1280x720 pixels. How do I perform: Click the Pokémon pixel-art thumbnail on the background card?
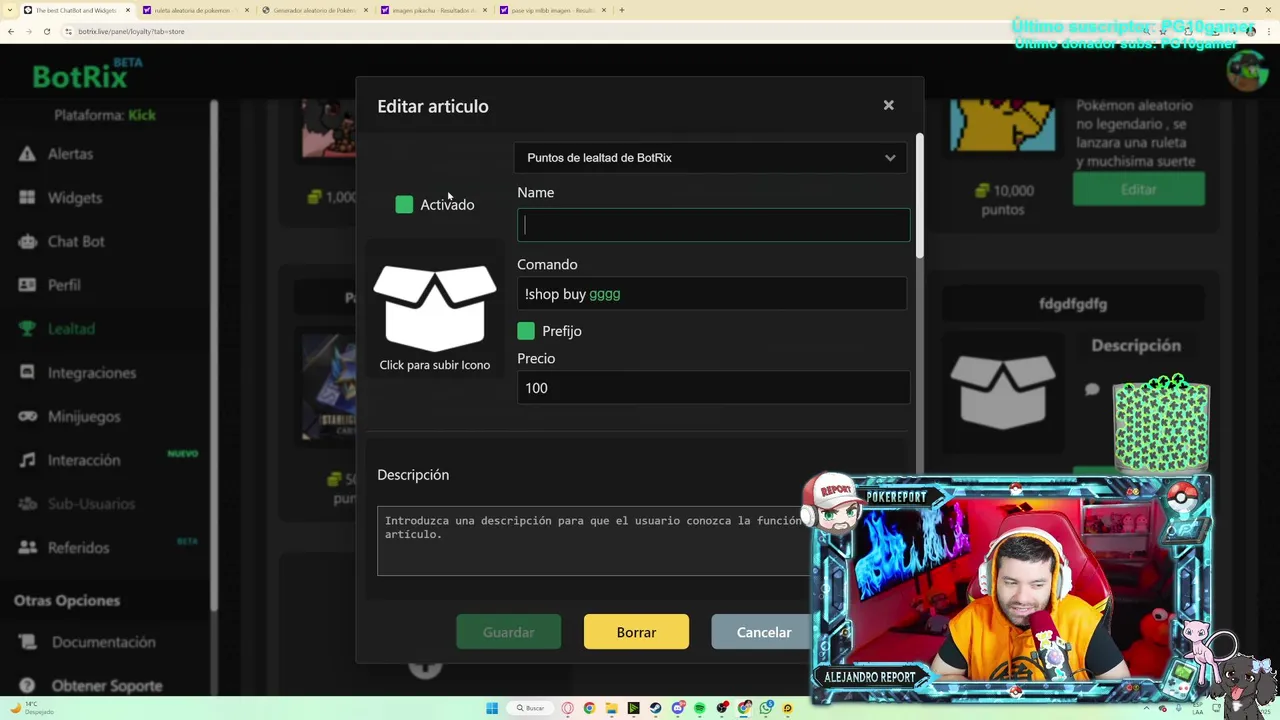pyautogui.click(x=1001, y=125)
